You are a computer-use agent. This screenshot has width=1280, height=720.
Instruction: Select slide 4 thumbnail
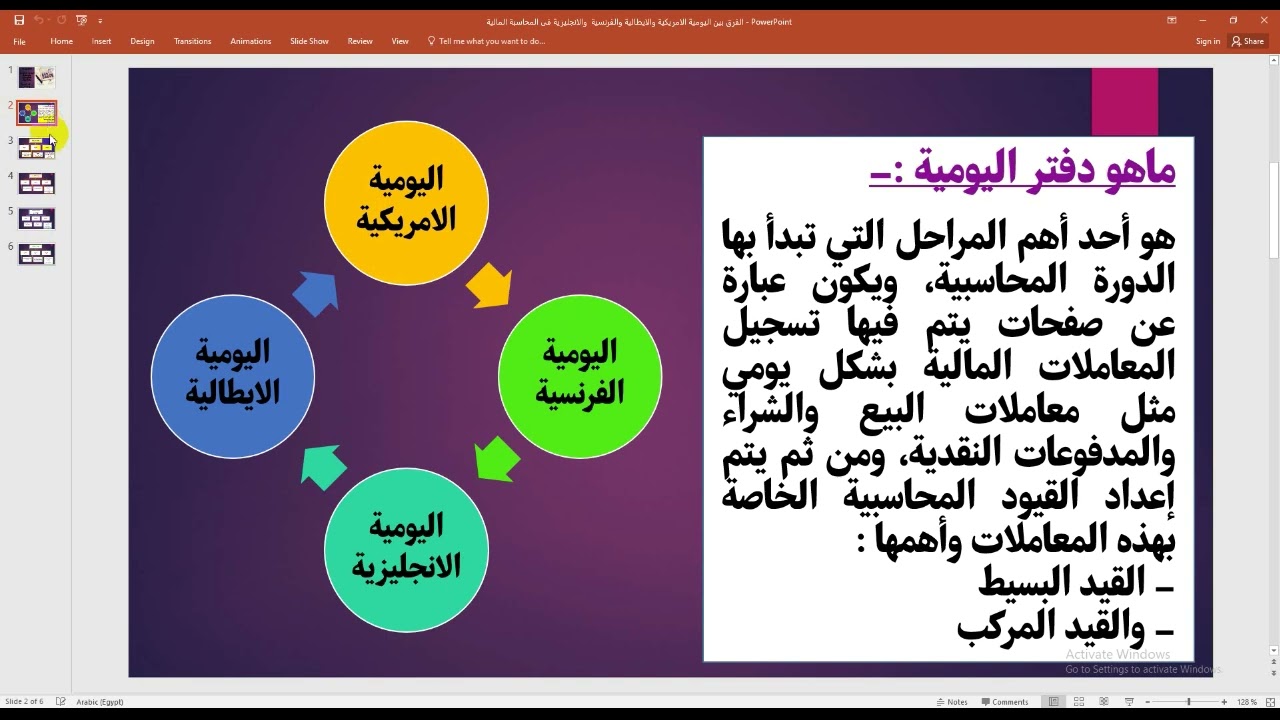click(37, 183)
